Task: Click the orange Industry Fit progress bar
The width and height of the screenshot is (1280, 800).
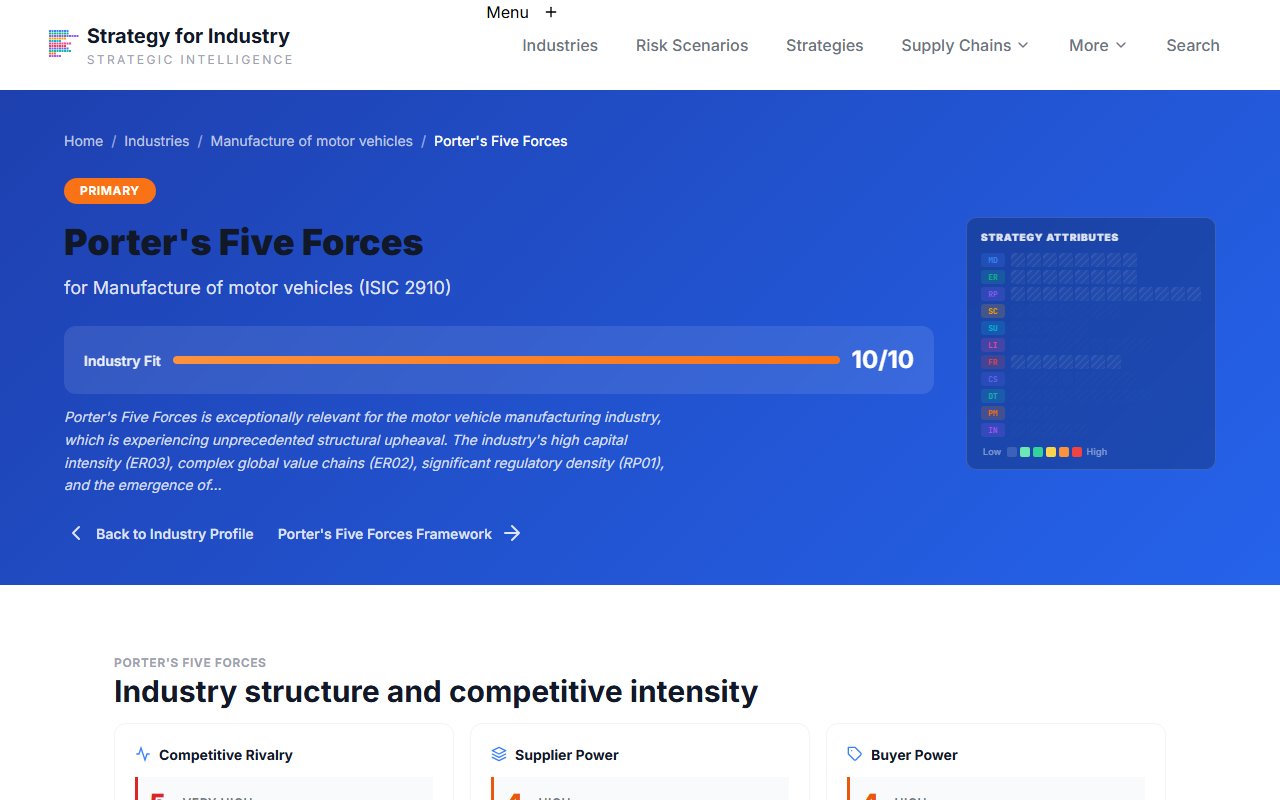Action: [x=506, y=360]
